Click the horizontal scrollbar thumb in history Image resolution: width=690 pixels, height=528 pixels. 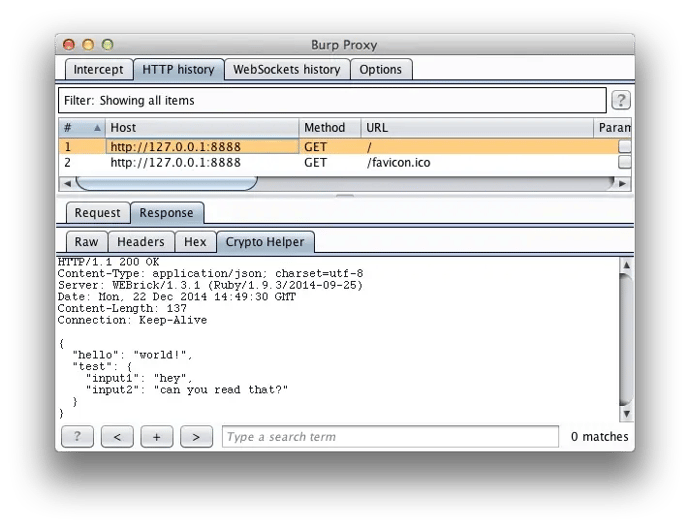click(166, 183)
